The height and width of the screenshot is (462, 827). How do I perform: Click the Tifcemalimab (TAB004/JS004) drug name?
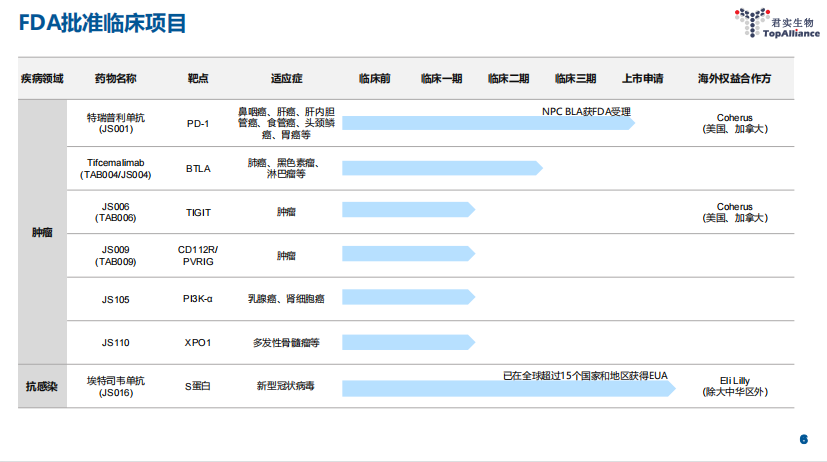click(x=115, y=168)
